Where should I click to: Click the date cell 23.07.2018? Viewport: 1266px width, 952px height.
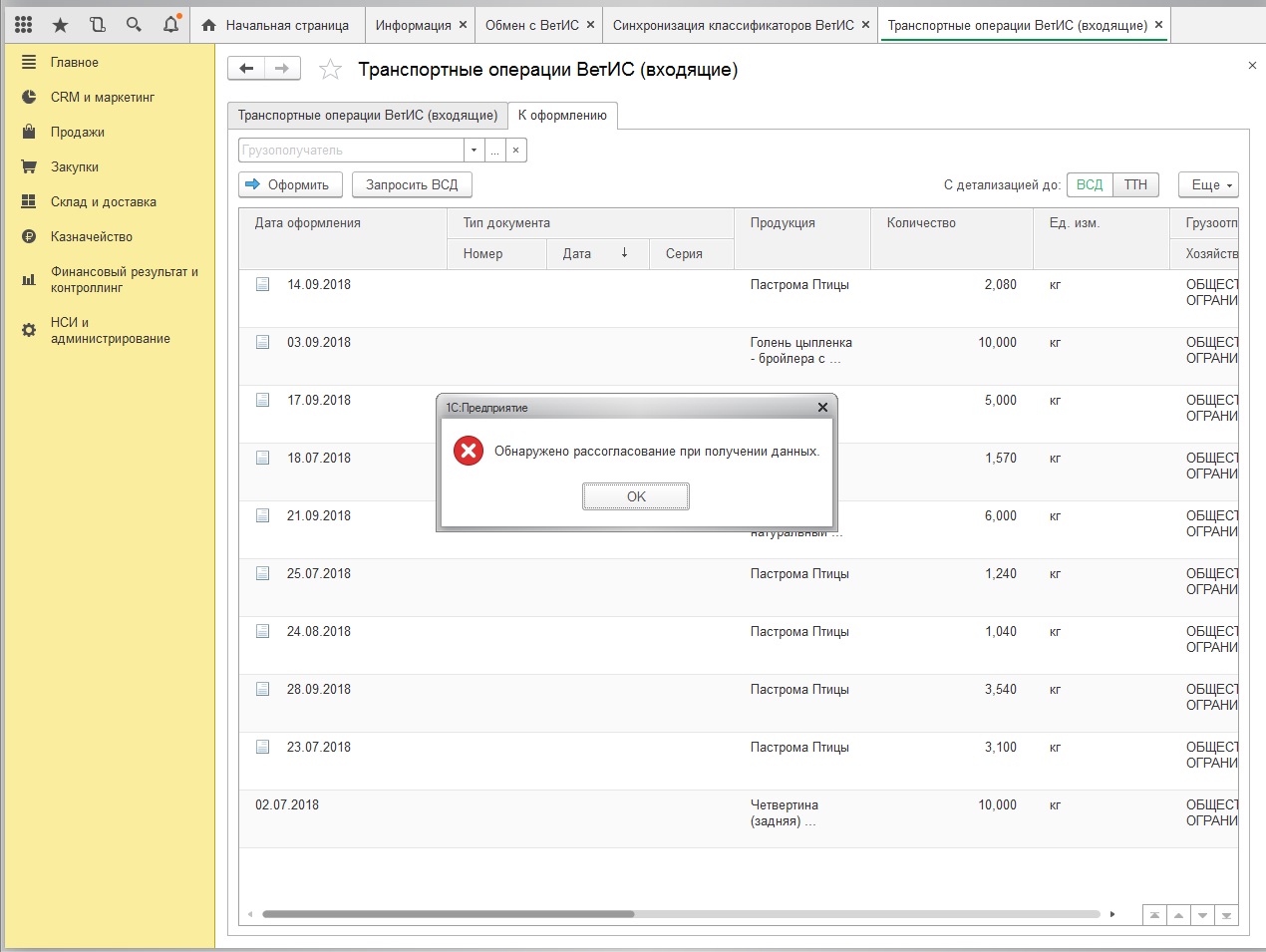(x=319, y=747)
